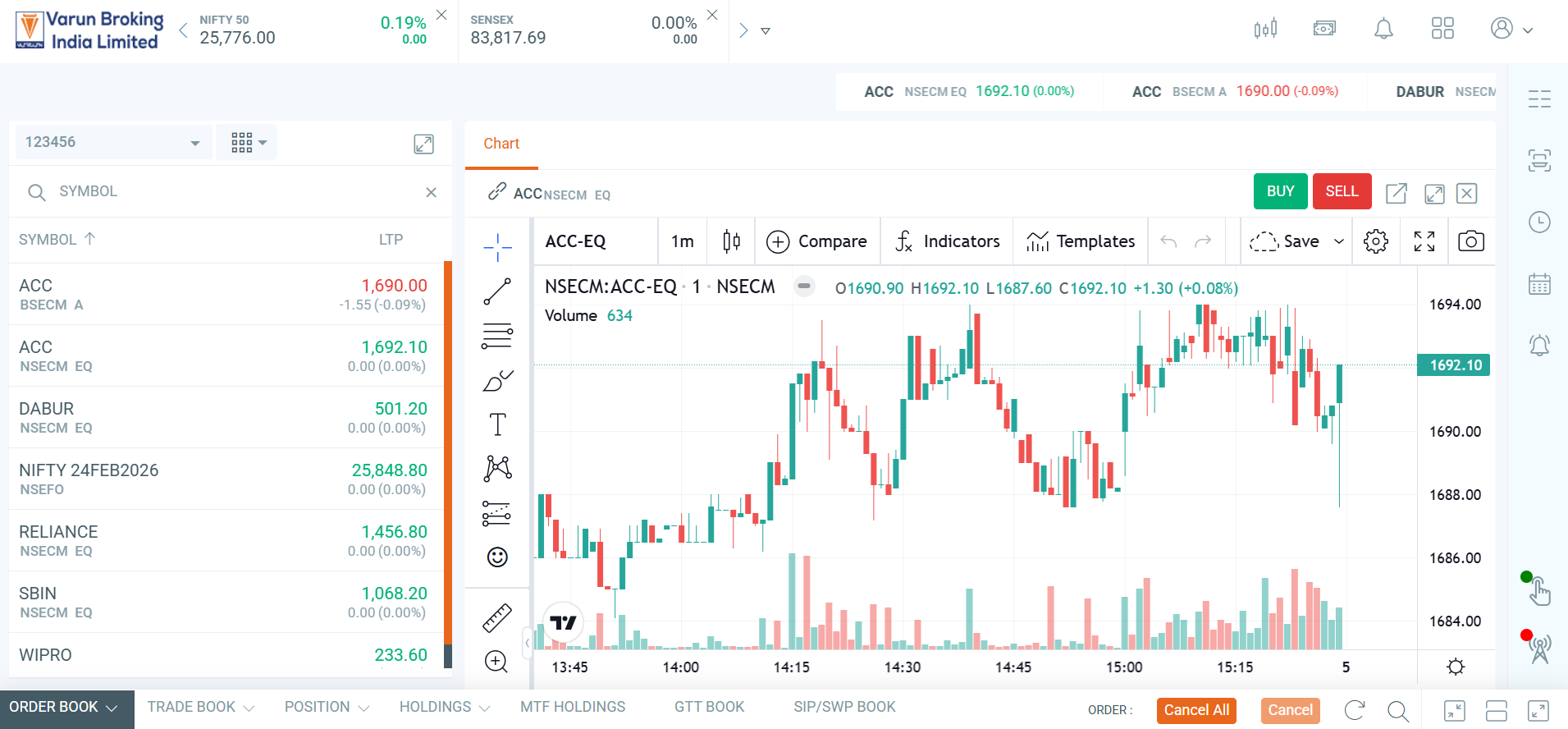Click the Fibonacci retracement lines tool
1568x729 pixels.
point(497,336)
